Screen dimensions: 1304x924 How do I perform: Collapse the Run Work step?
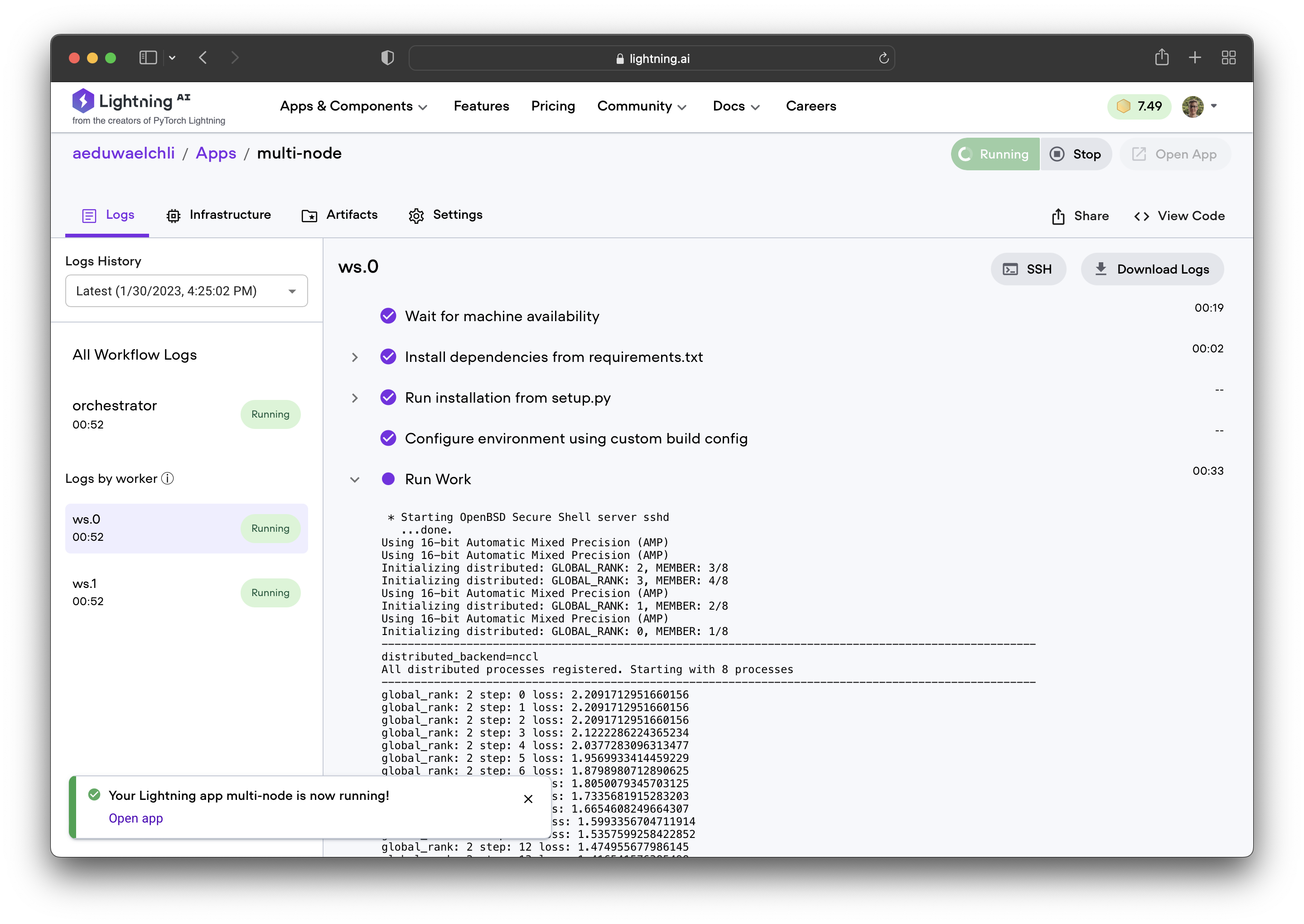tap(355, 480)
